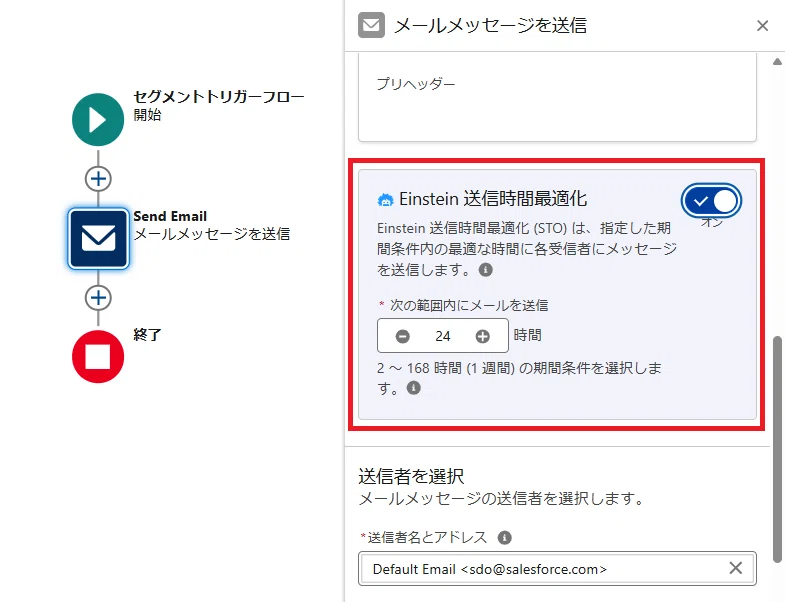Click the '送信者を選択' section heading
The image size is (785, 602).
coord(411,476)
